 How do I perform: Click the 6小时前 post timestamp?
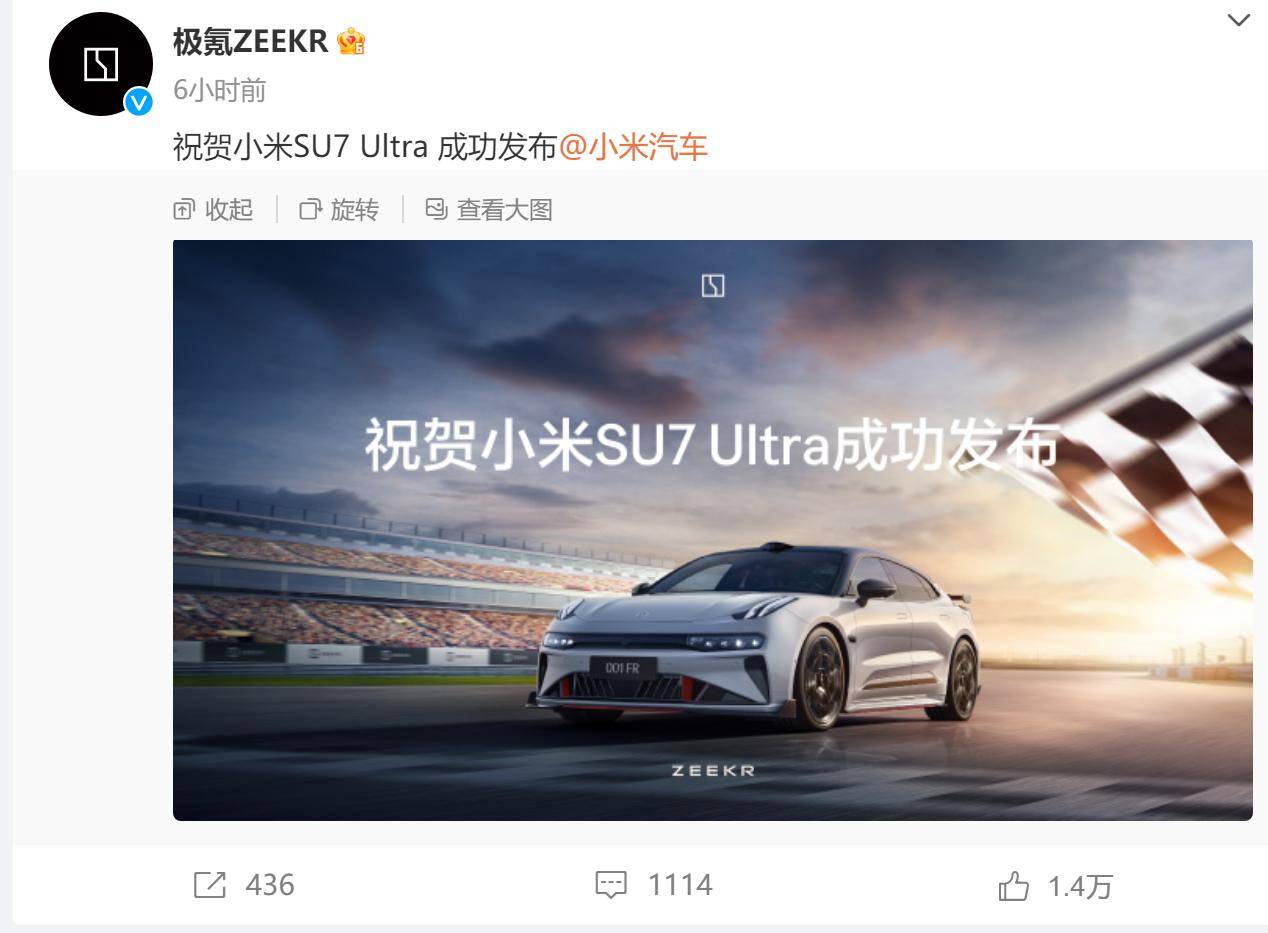pos(220,90)
